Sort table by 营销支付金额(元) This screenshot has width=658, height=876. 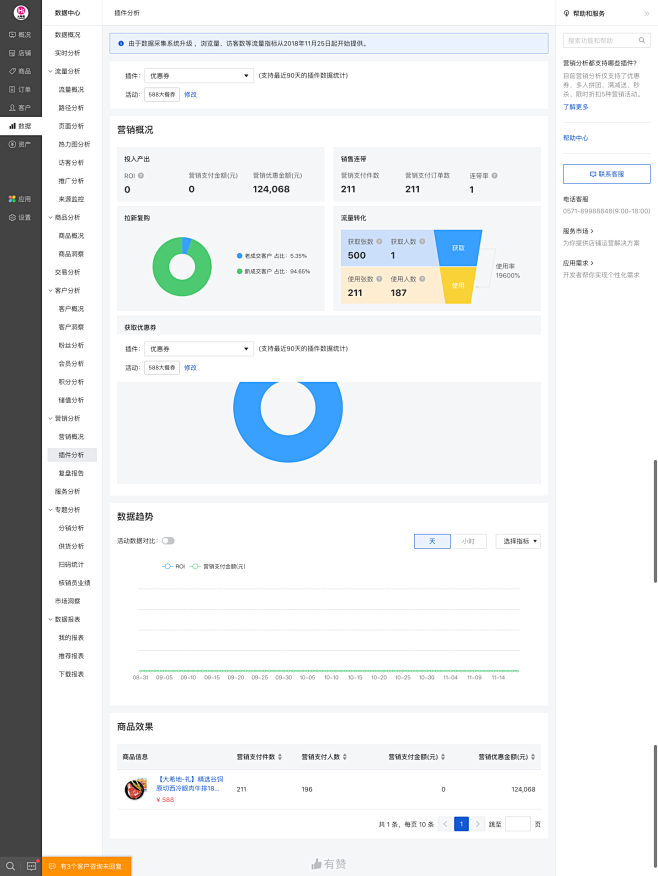click(443, 757)
